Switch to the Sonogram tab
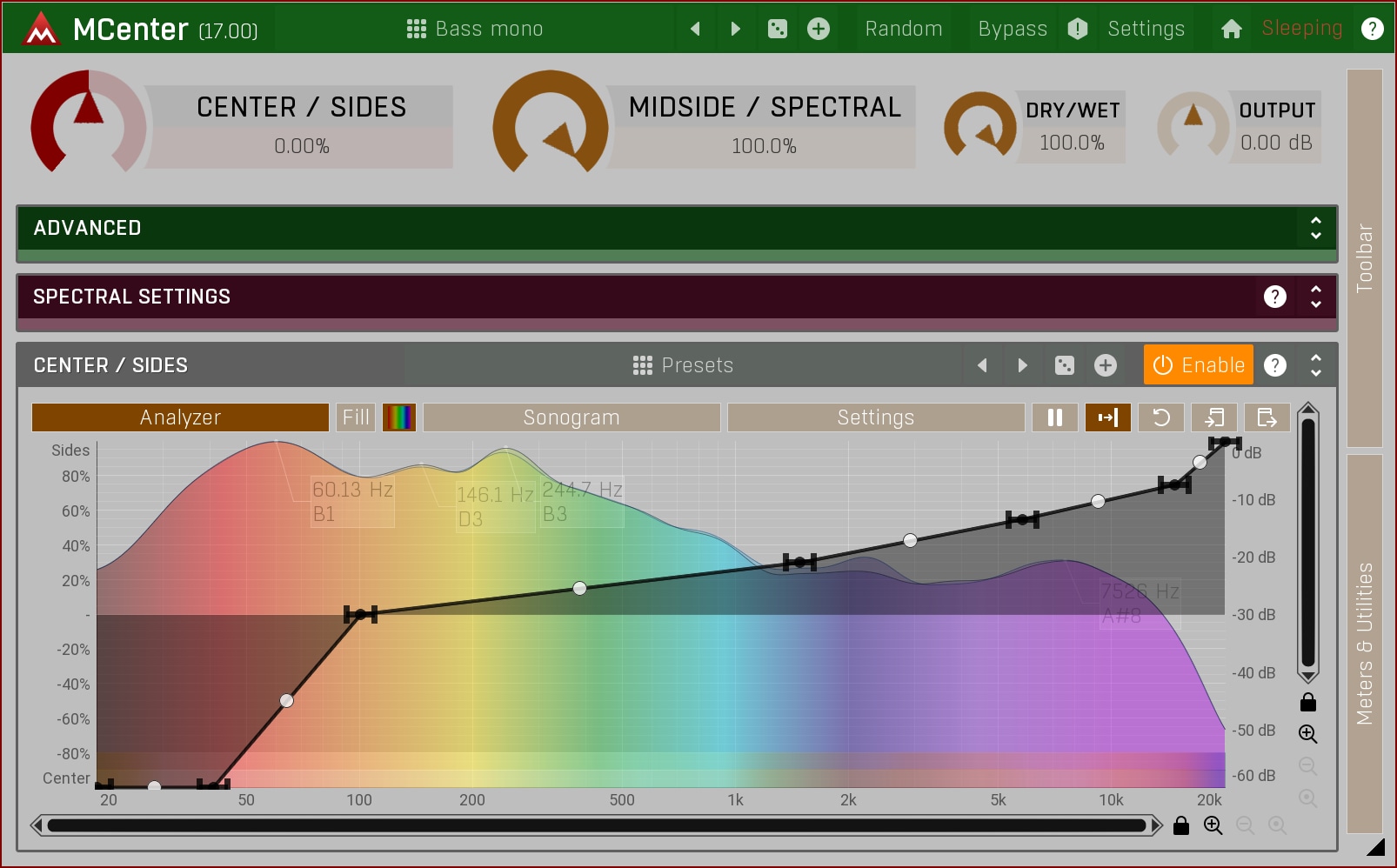This screenshot has height=868, width=1397. click(x=571, y=417)
